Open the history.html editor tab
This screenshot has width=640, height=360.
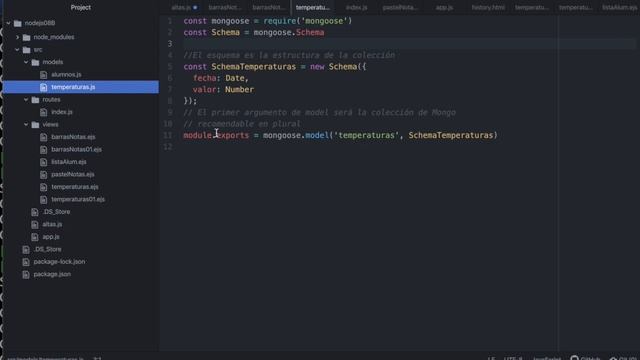tap(488, 7)
